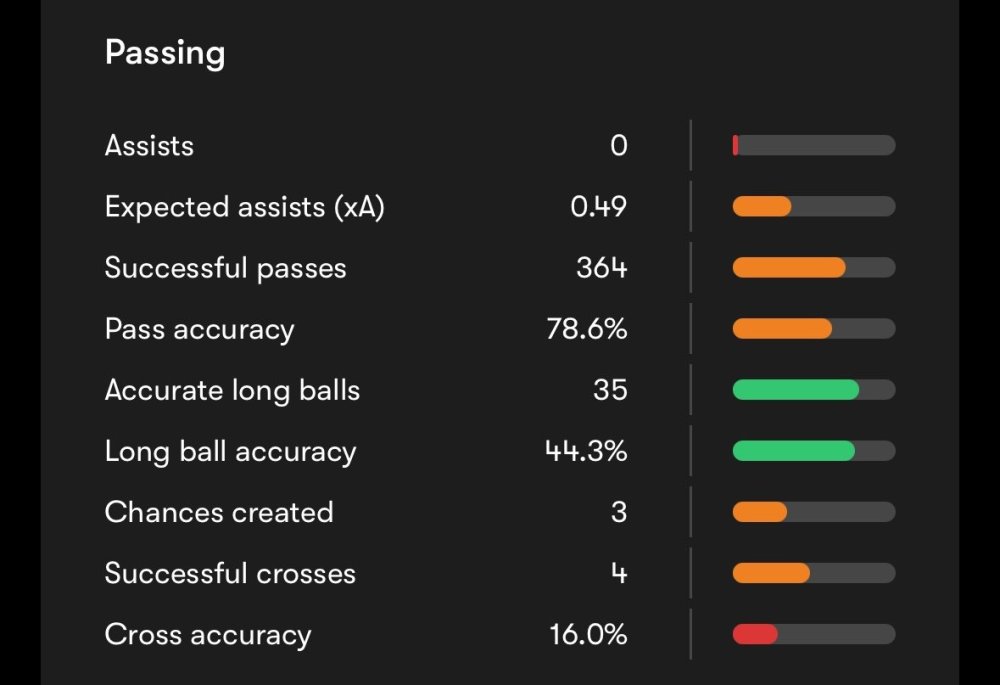Select the Chances created label
The image size is (1000, 685).
(x=218, y=512)
